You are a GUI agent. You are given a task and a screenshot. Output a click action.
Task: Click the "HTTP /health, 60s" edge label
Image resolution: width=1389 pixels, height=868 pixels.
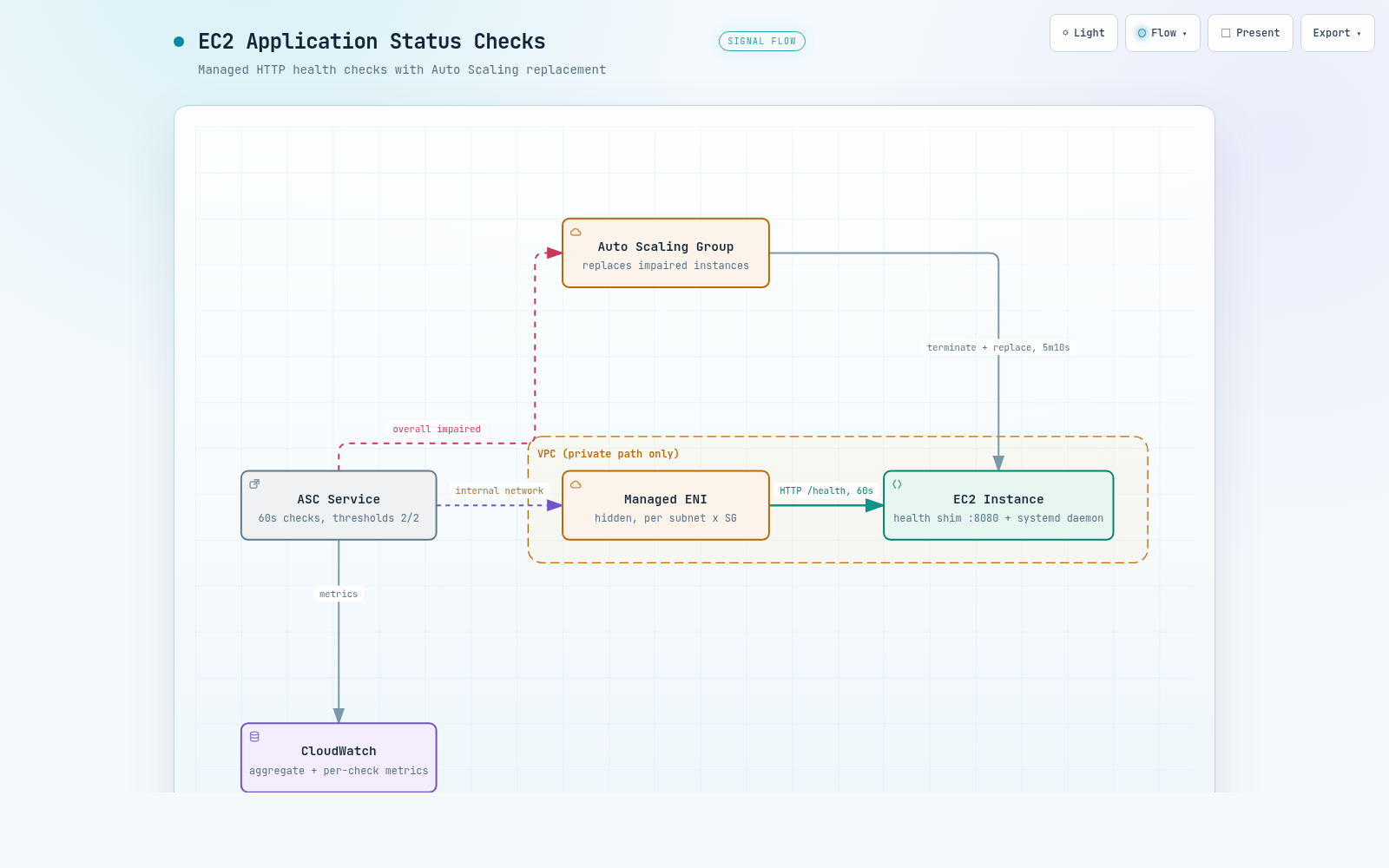click(826, 491)
